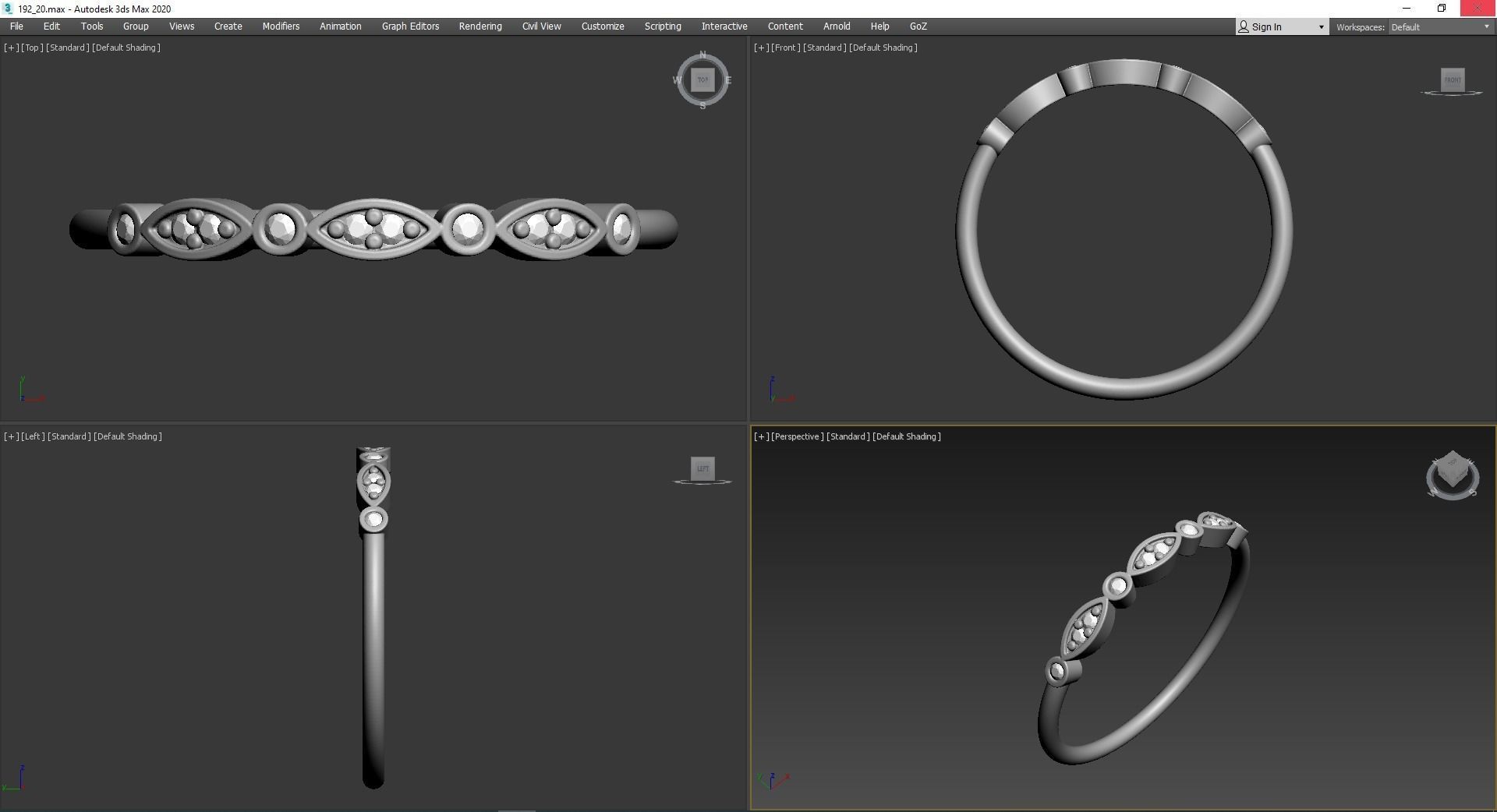Open the [Front] view label menu
The height and width of the screenshot is (812, 1497).
(x=786, y=48)
